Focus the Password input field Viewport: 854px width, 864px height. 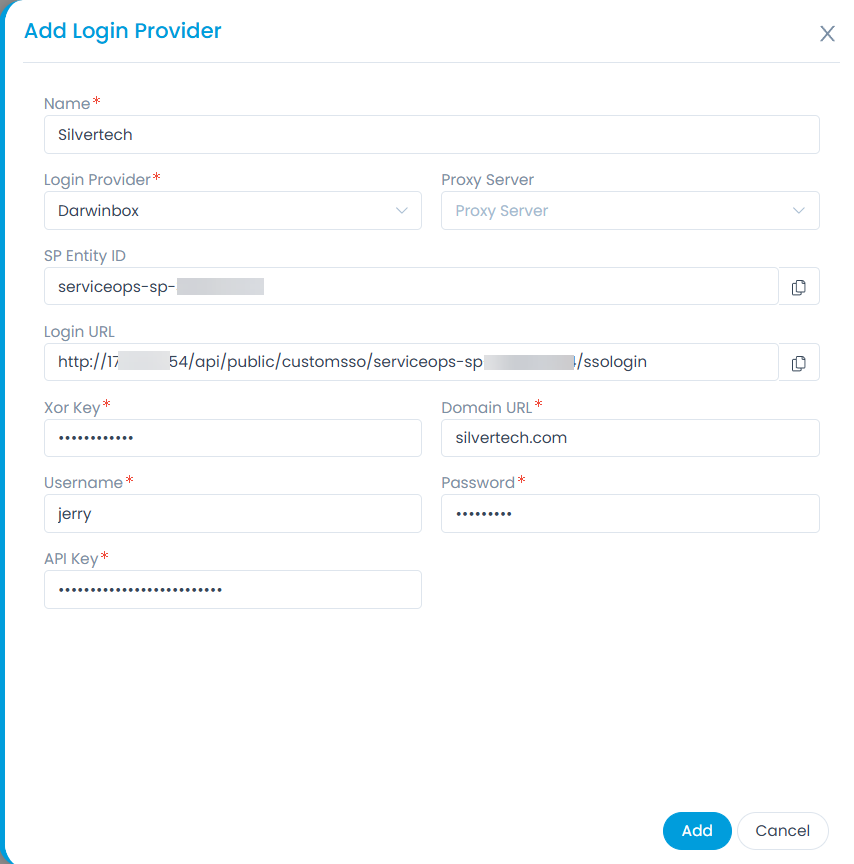(x=630, y=514)
